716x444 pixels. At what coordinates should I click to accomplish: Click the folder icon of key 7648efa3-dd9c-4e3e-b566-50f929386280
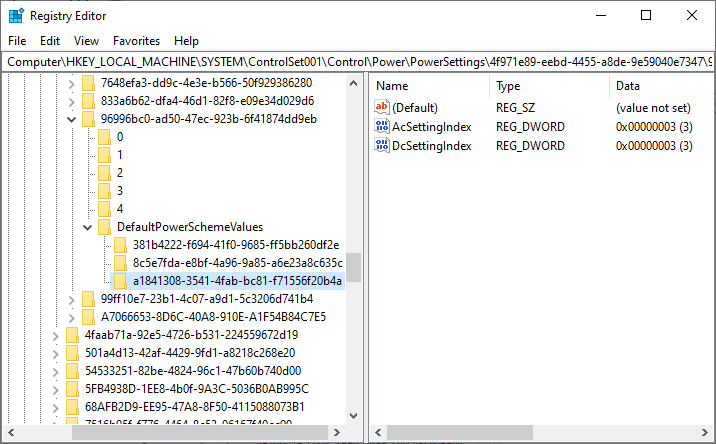click(x=88, y=83)
